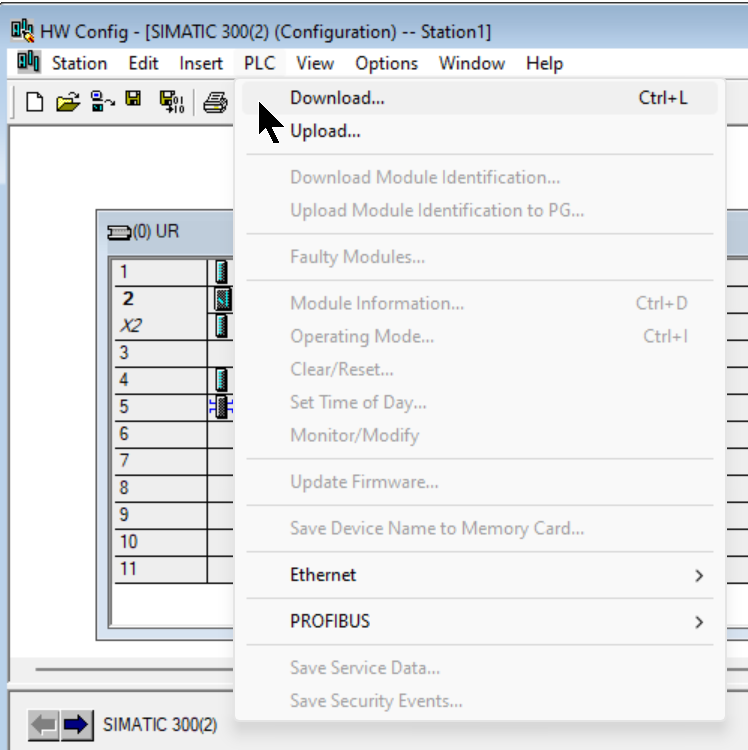748x750 pixels.
Task: Select the module icon in rack slot 4
Action: tap(221, 380)
